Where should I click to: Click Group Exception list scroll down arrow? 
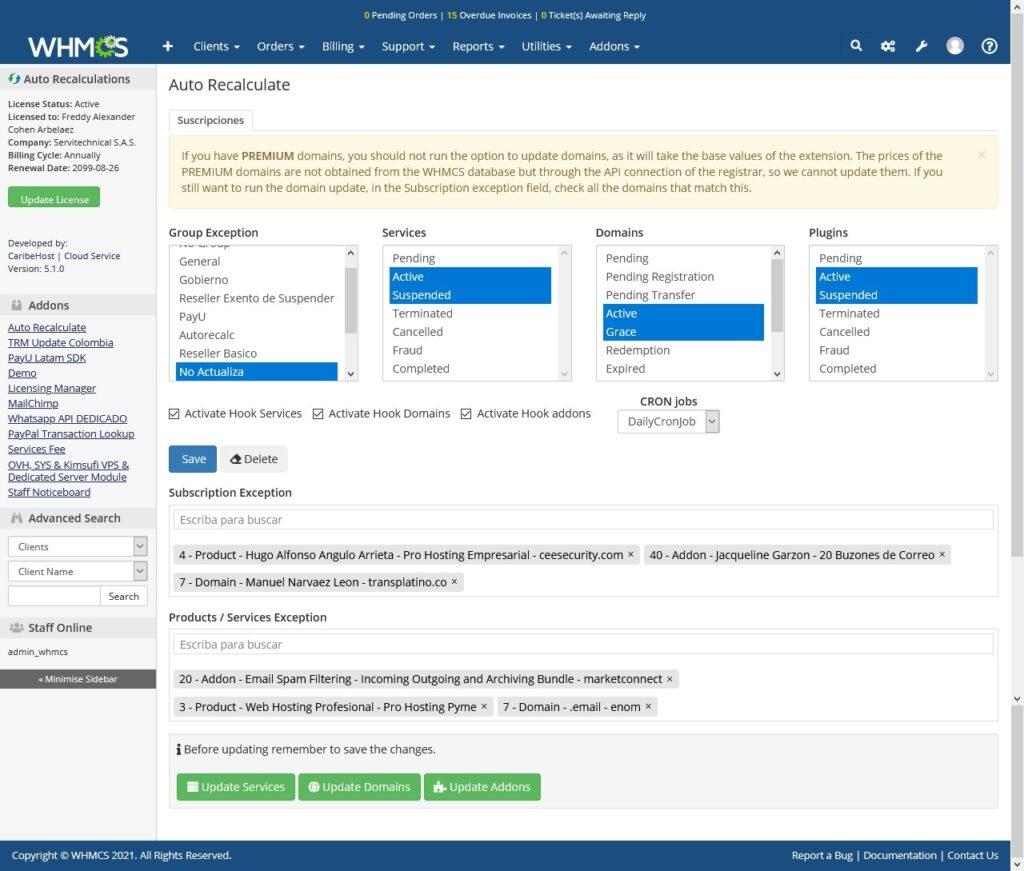click(351, 374)
